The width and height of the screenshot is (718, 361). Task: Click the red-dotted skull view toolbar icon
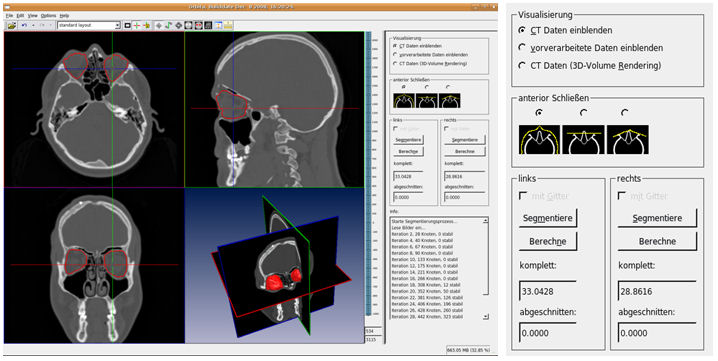click(199, 26)
